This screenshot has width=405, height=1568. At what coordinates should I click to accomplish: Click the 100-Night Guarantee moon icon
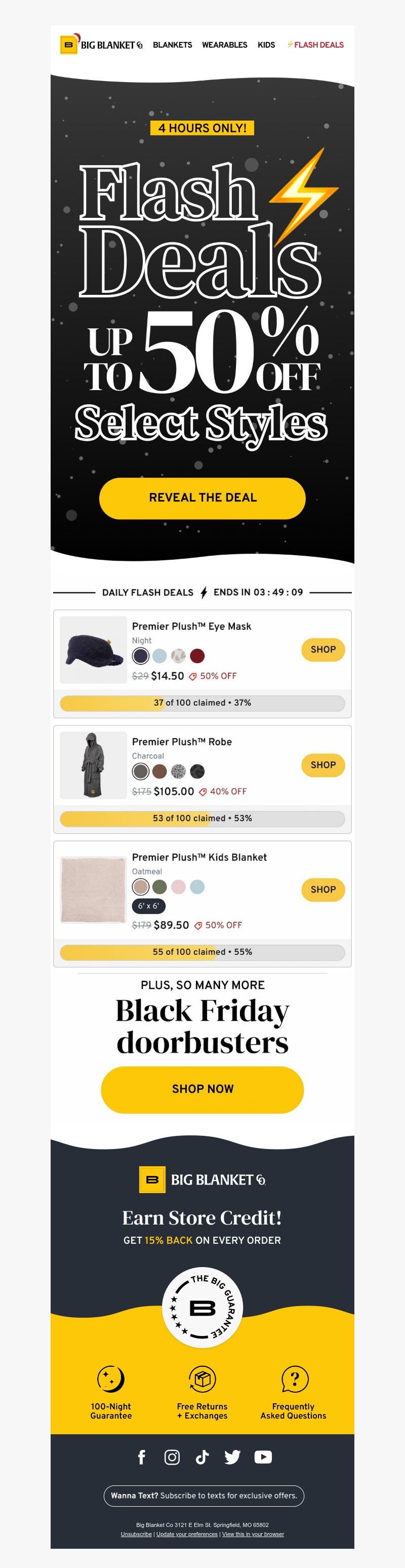click(111, 1379)
